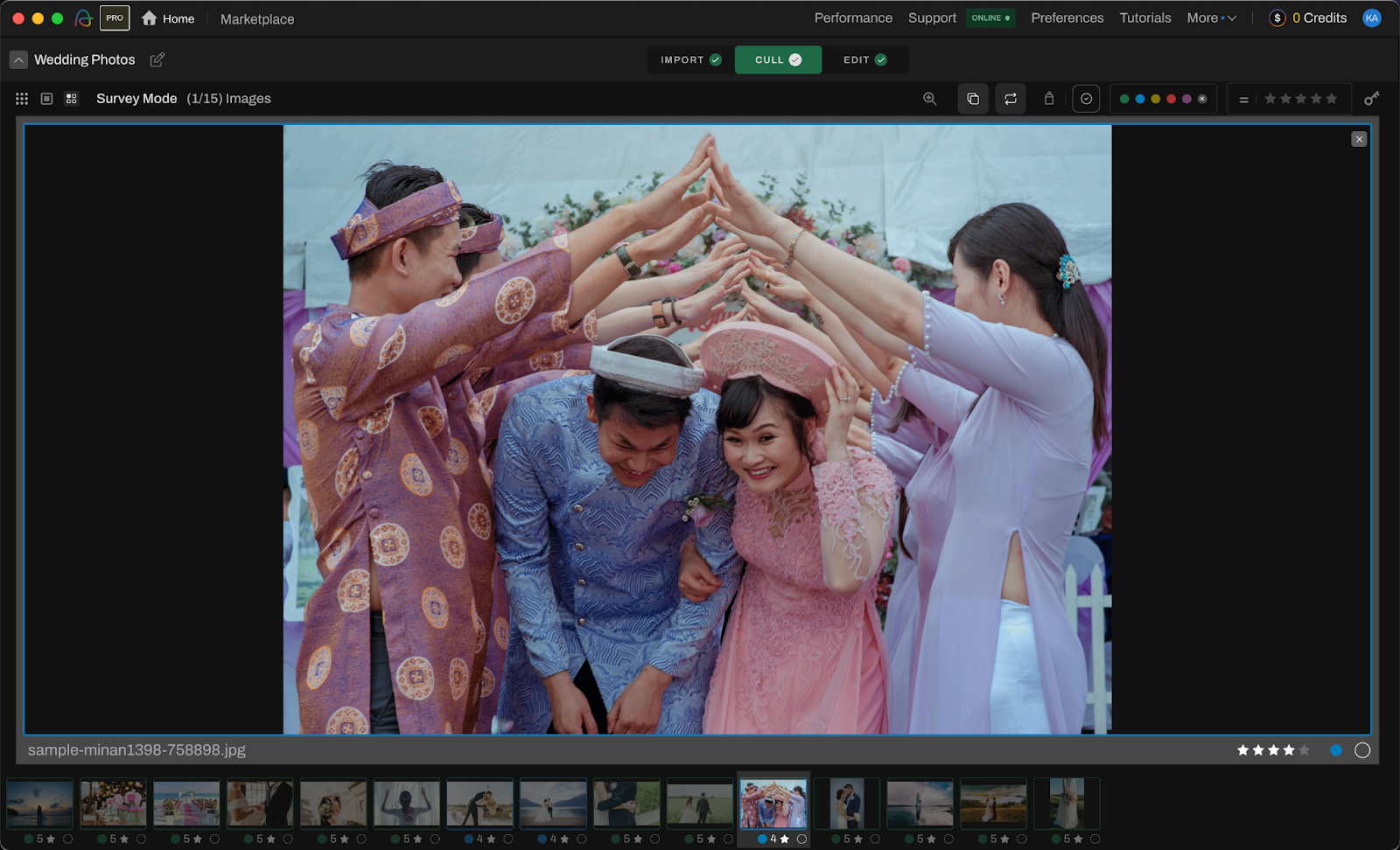The image size is (1400, 850).
Task: Toggle the stacked squares toolbar button
Action: pos(973,99)
